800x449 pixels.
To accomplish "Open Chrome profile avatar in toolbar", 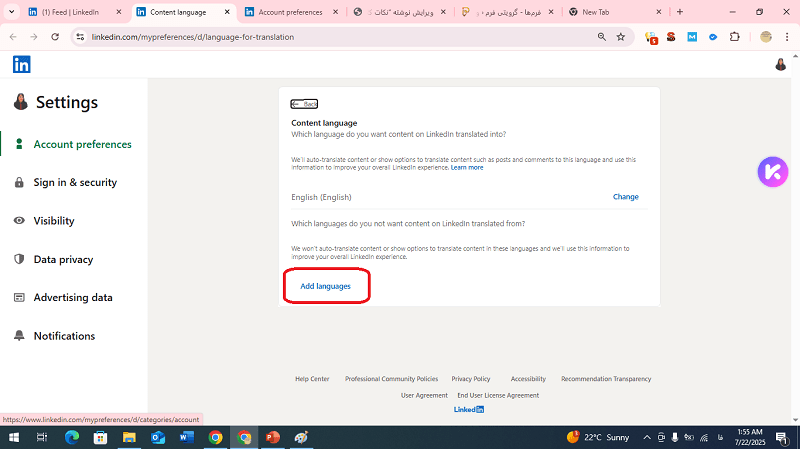I will (x=766, y=37).
